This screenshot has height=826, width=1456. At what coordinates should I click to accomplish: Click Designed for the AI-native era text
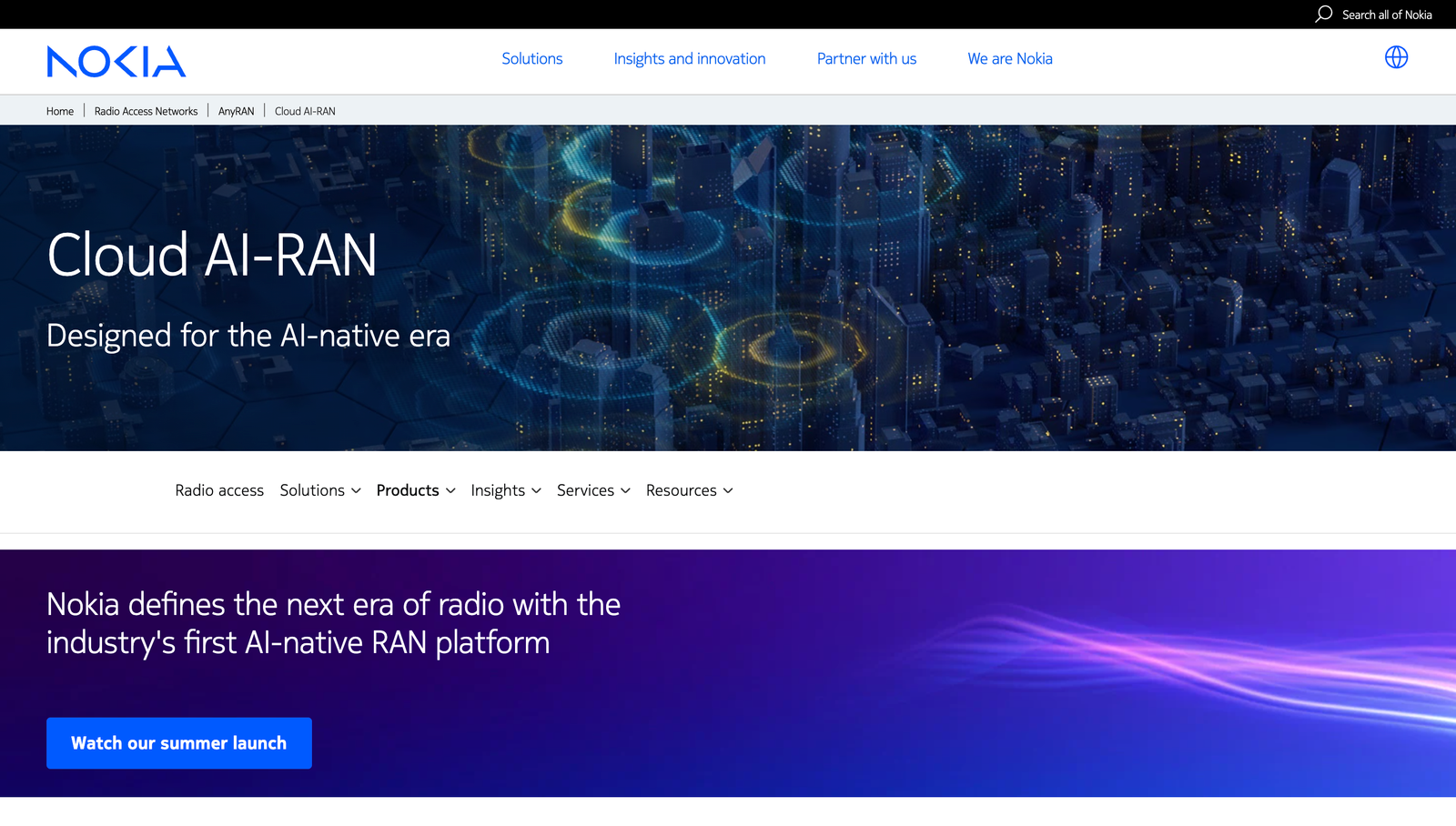coord(248,336)
